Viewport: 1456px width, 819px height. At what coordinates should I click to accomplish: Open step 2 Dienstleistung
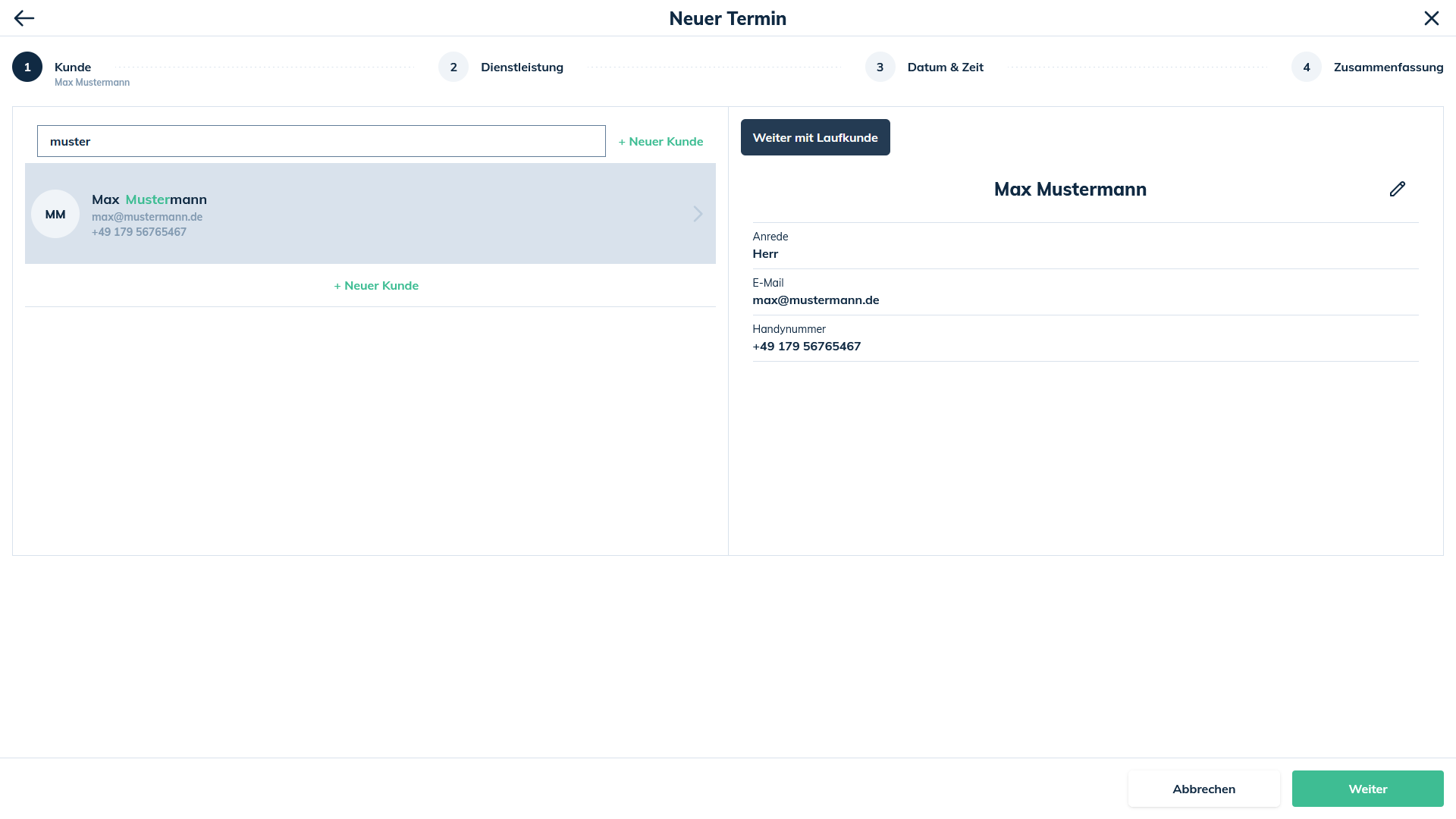522,67
